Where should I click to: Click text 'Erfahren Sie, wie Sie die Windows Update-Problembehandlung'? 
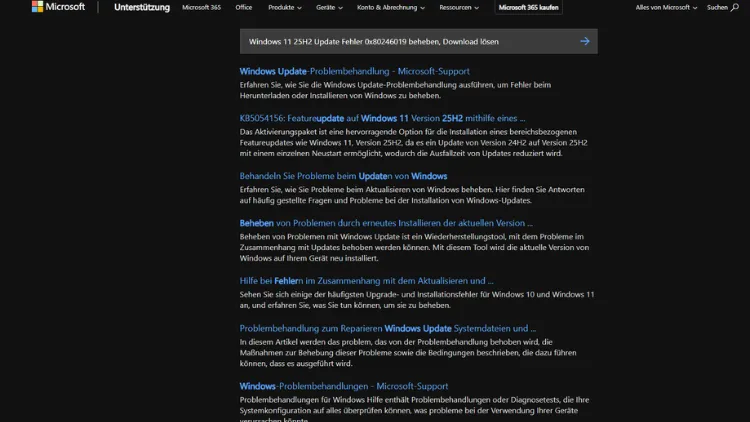coord(348,85)
